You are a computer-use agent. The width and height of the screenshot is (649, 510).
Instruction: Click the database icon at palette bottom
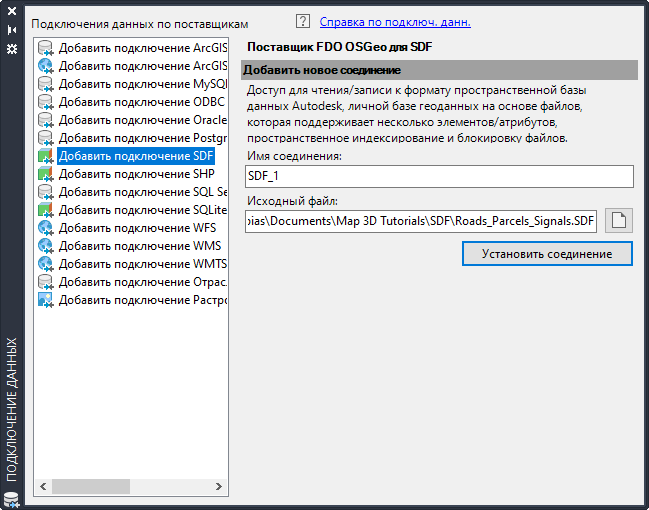point(11,500)
